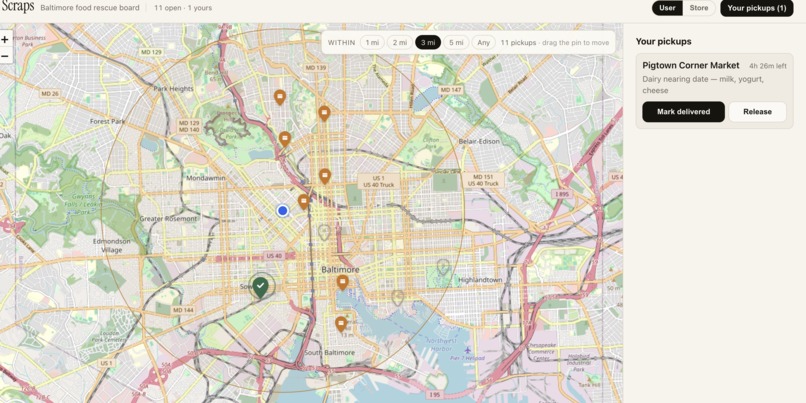Select the 3 mi radius option
Screen dimensions: 806x403
pyautogui.click(x=428, y=43)
